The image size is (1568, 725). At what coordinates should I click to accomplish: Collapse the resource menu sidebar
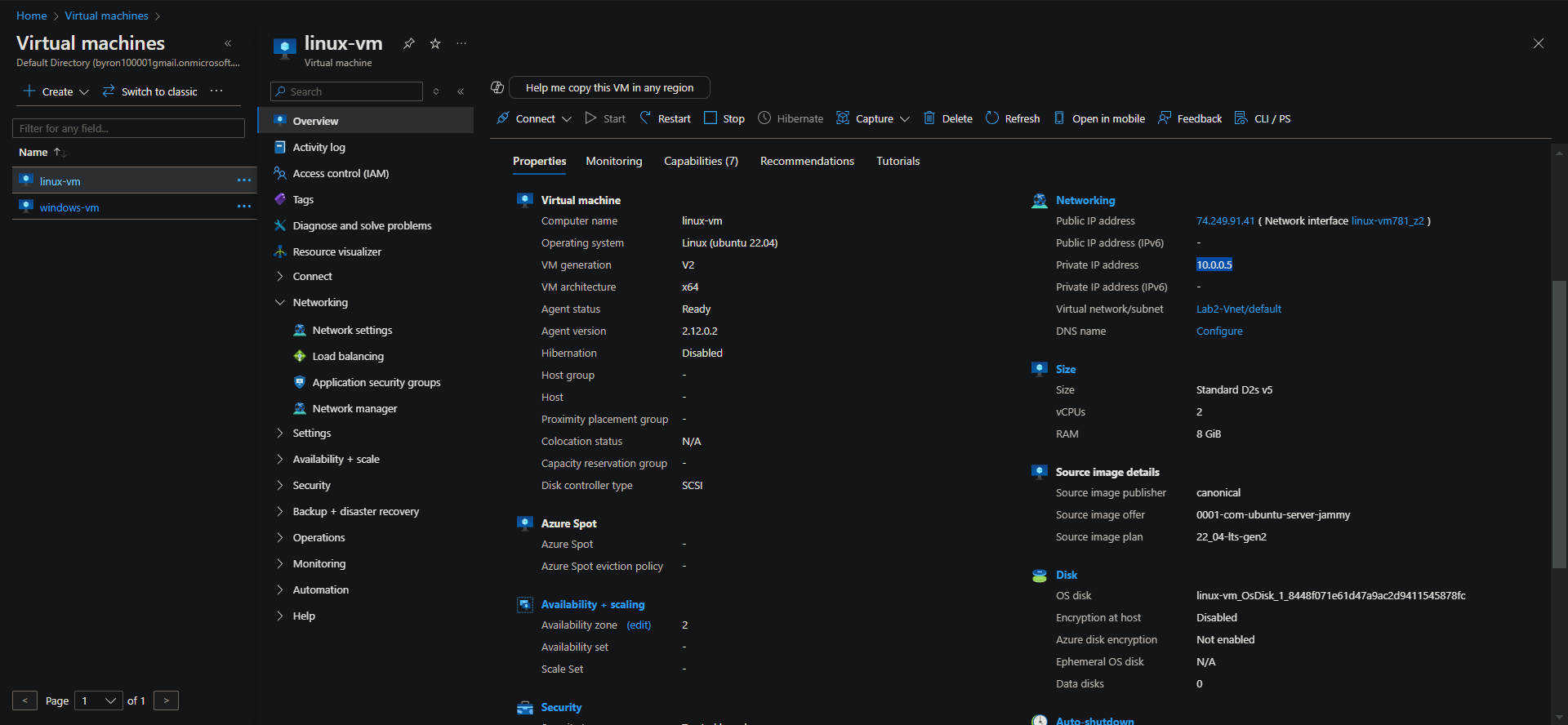[461, 91]
